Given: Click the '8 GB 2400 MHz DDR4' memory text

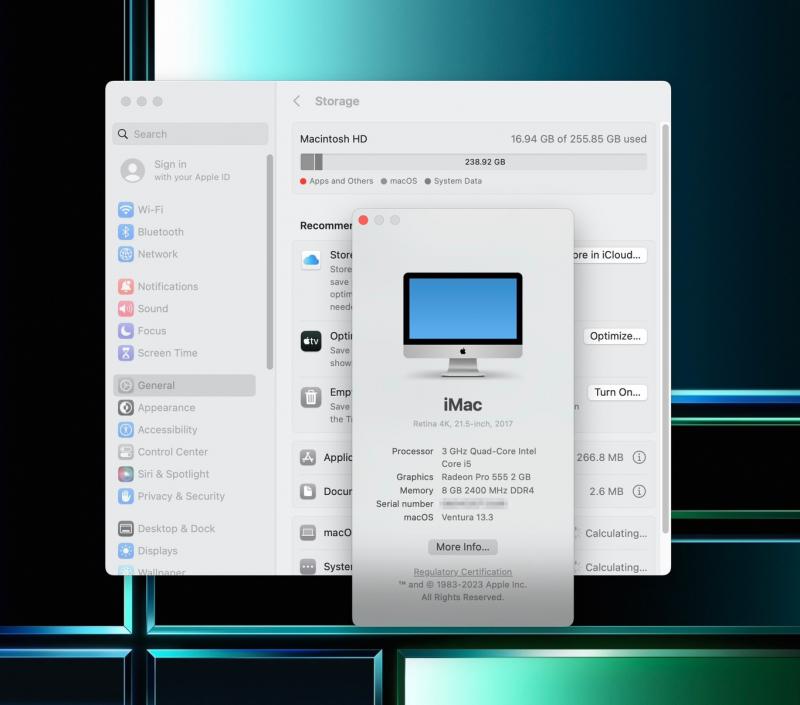Looking at the screenshot, I should coord(488,490).
